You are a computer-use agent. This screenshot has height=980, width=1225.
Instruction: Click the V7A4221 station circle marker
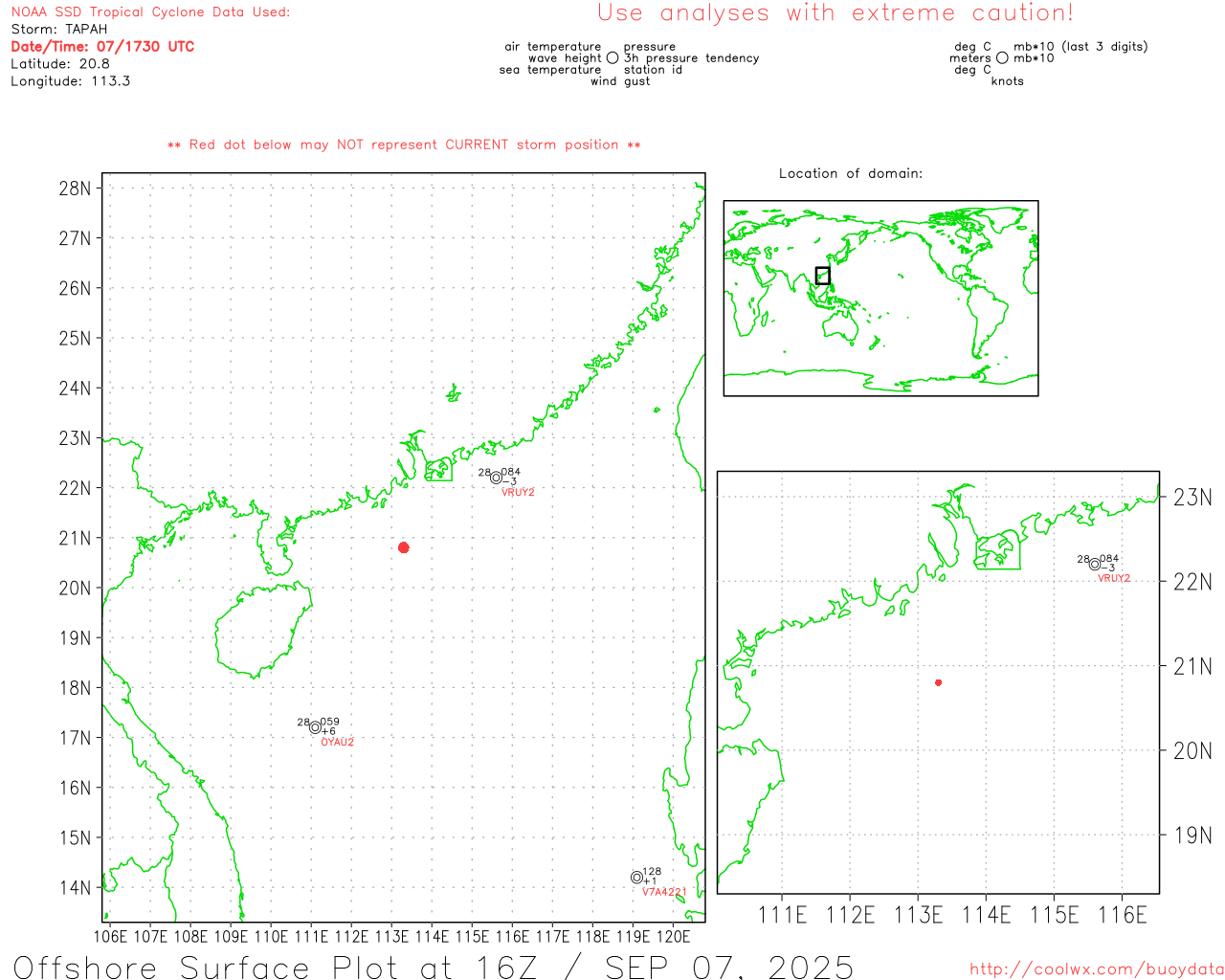pos(636,878)
